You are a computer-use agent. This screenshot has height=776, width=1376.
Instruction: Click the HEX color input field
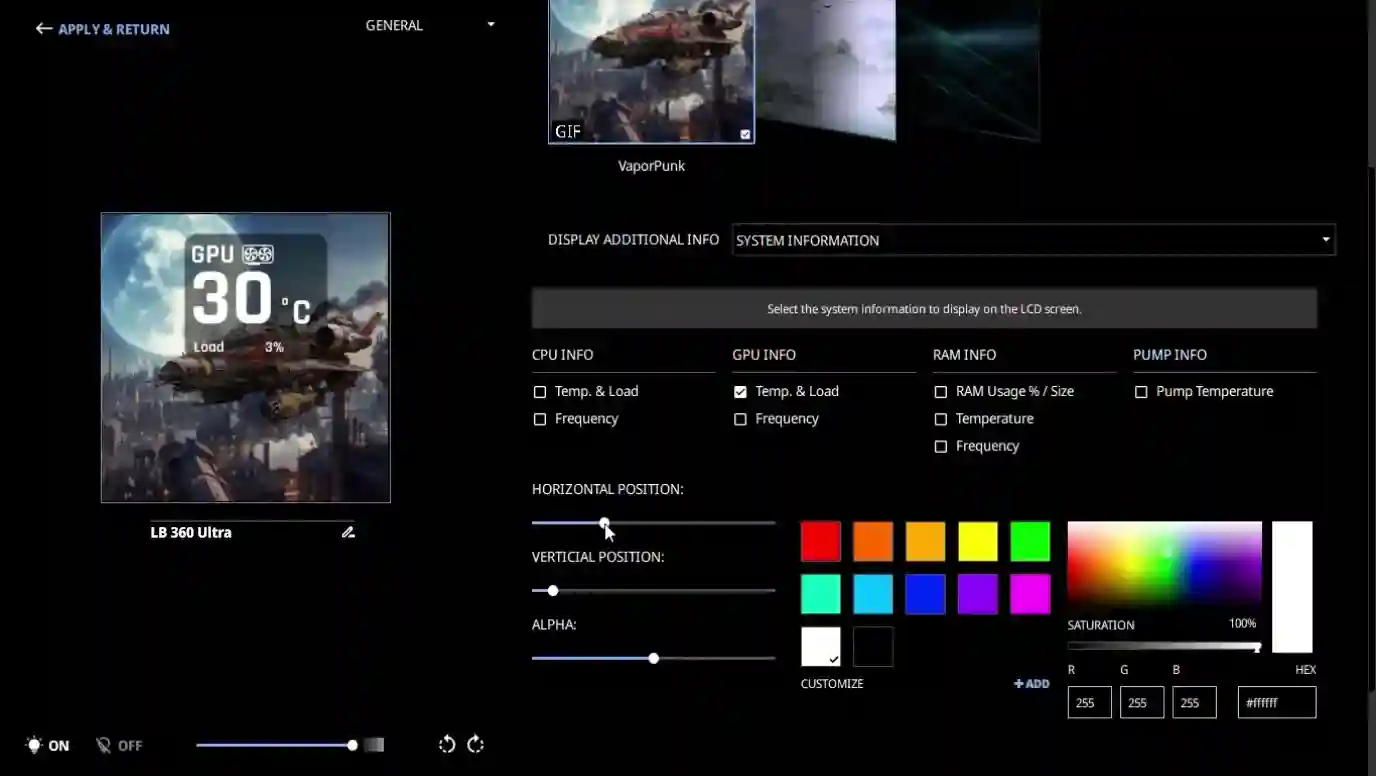[x=1276, y=702]
